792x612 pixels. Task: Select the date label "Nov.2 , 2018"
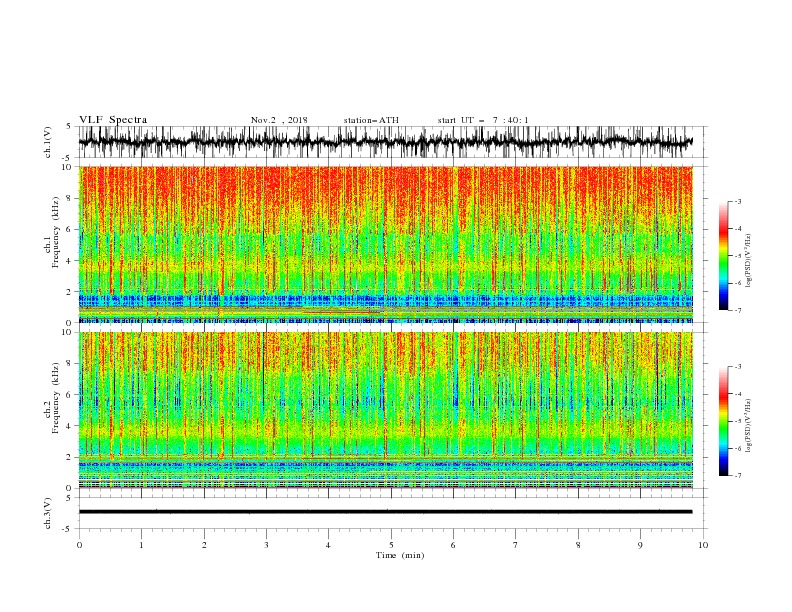pos(279,120)
